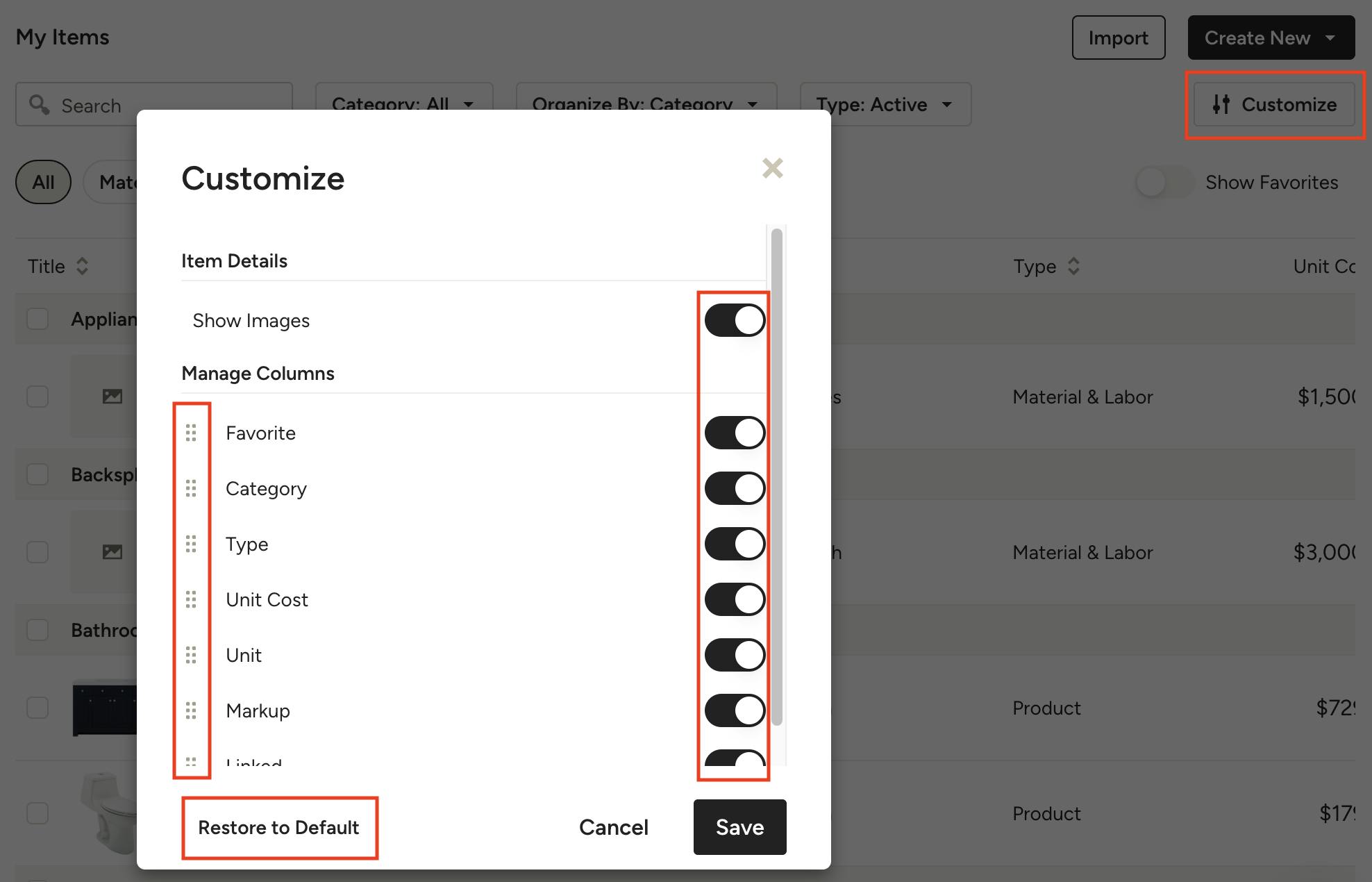Cancel the Customize dialog
This screenshot has height=882, width=1372.
coord(614,827)
